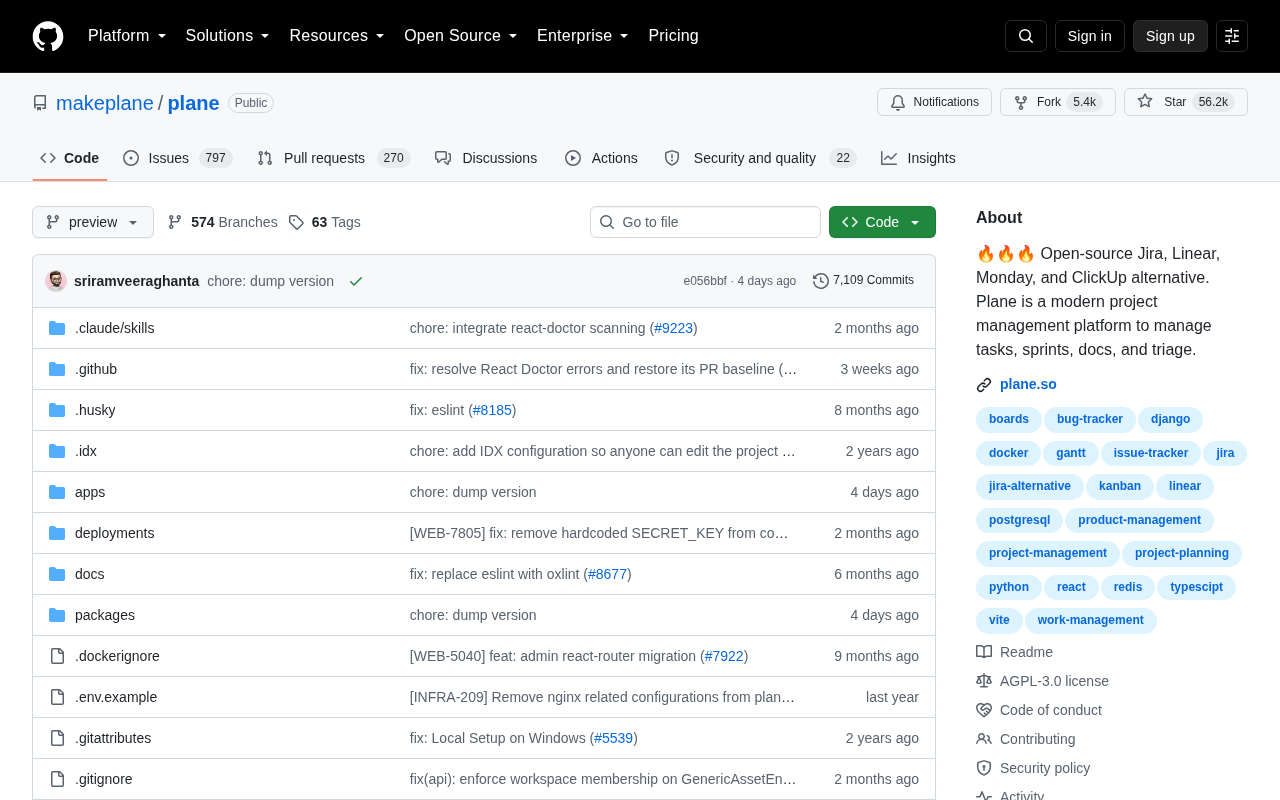Click the folder icon beside apps
The image size is (1280, 800).
[x=57, y=492]
